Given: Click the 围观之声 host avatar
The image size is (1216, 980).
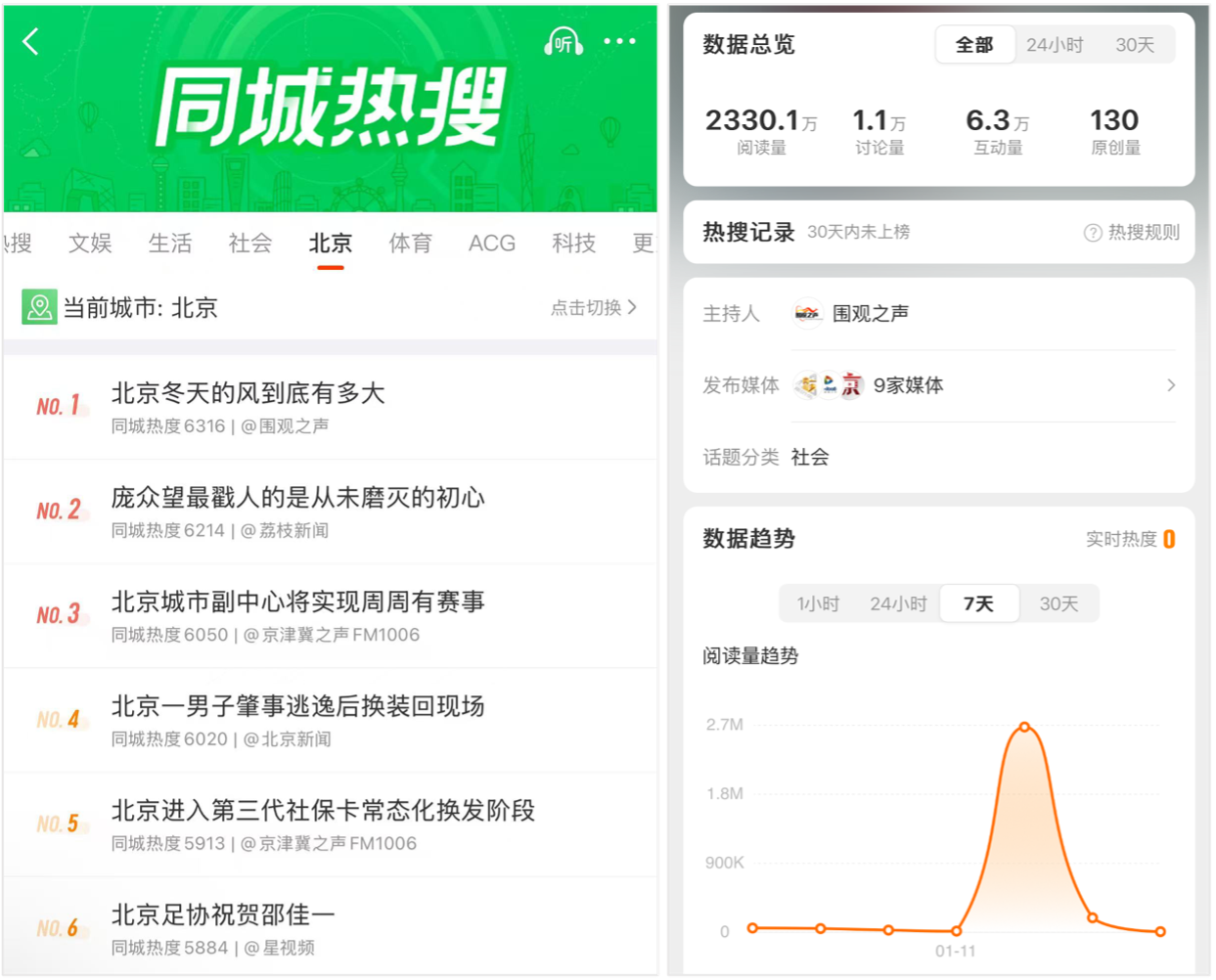Looking at the screenshot, I should click(x=806, y=313).
